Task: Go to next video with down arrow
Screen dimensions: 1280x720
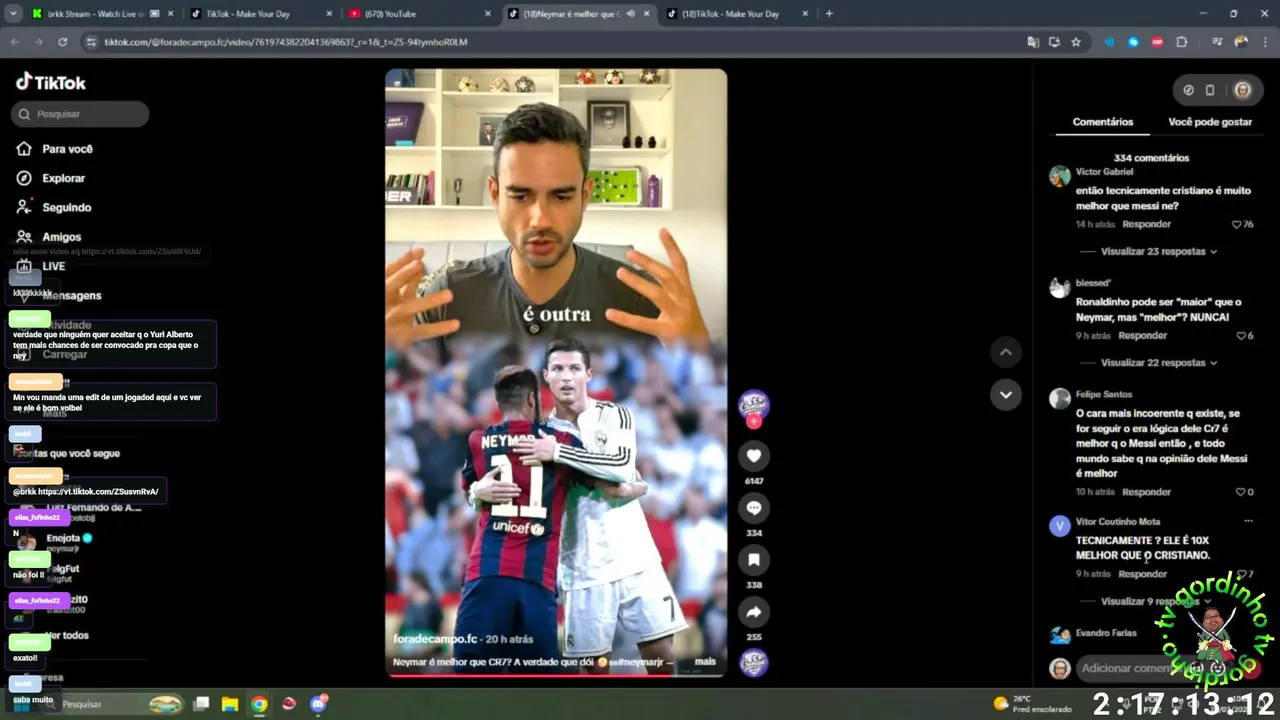Action: click(1006, 394)
